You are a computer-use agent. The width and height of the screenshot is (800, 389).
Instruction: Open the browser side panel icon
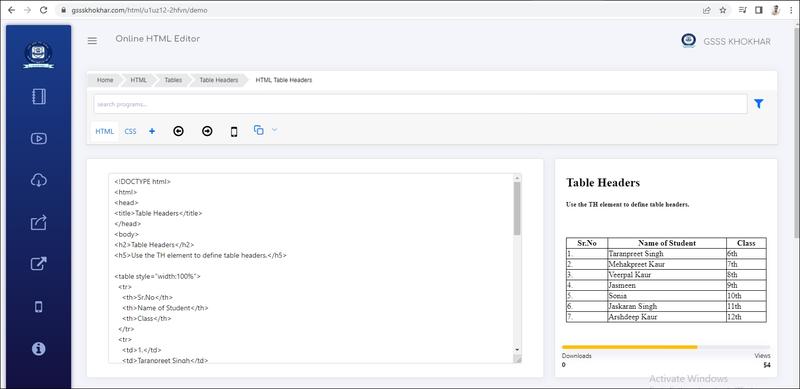(759, 10)
